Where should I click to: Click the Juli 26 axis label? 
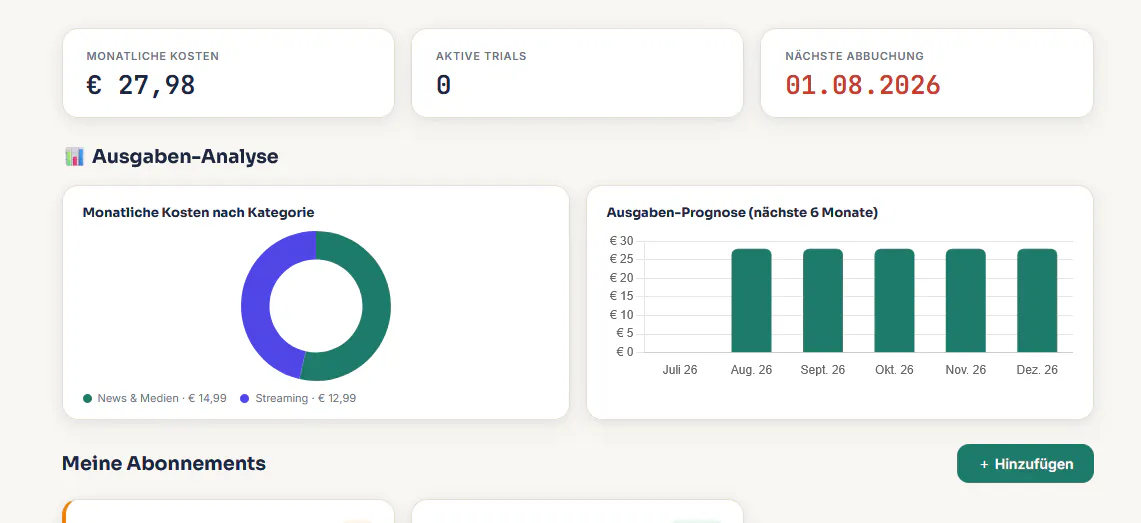(680, 370)
